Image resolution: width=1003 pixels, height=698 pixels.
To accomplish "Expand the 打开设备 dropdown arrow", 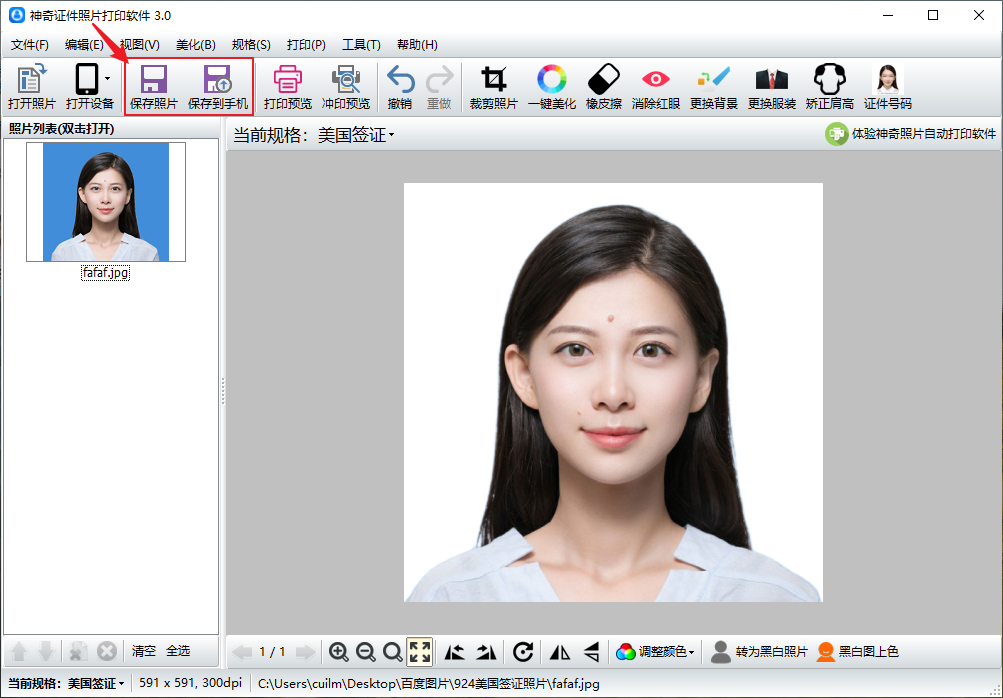I will tap(107, 78).
